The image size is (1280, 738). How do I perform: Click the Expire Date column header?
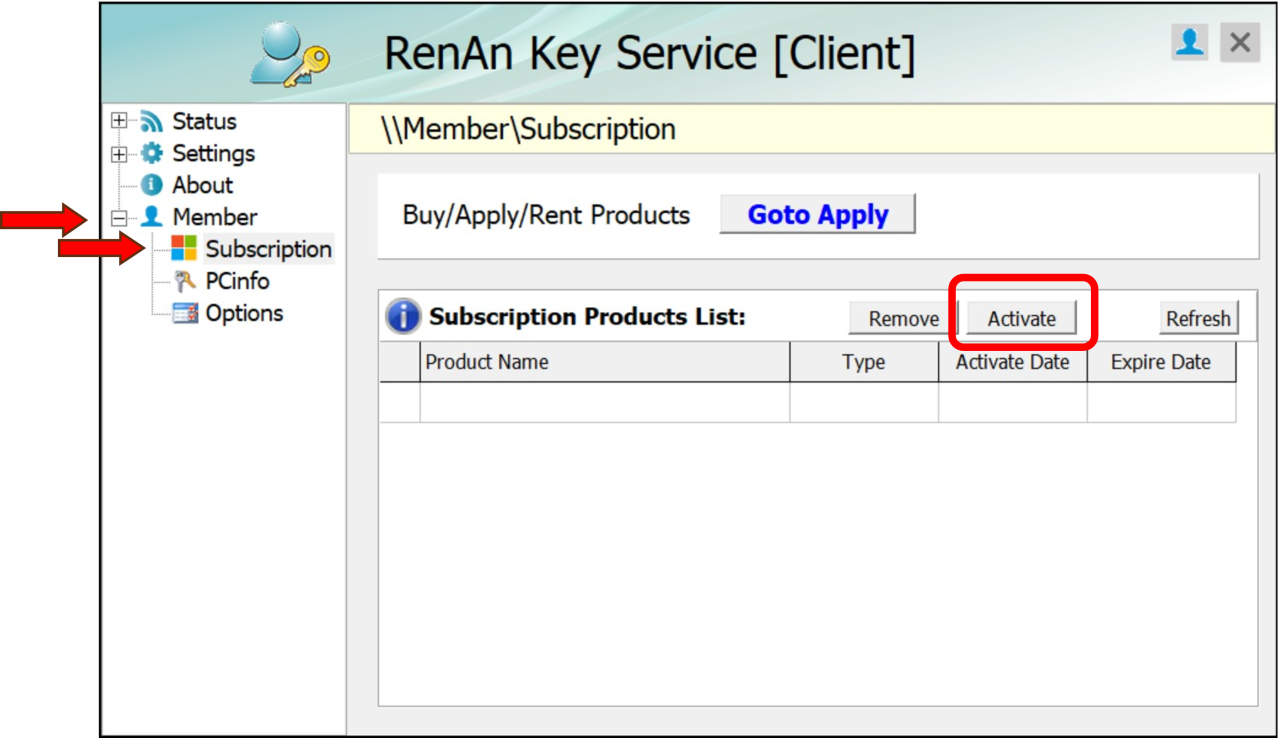pyautogui.click(x=1161, y=362)
